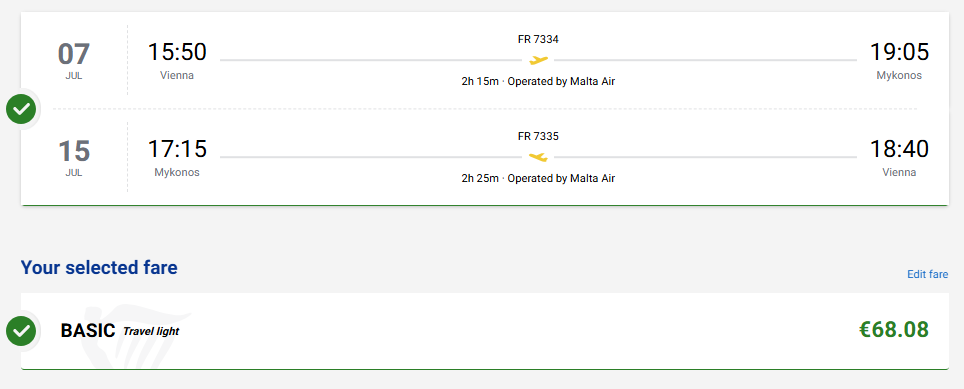
Task: Open the Edit fare link
Action: [927, 274]
